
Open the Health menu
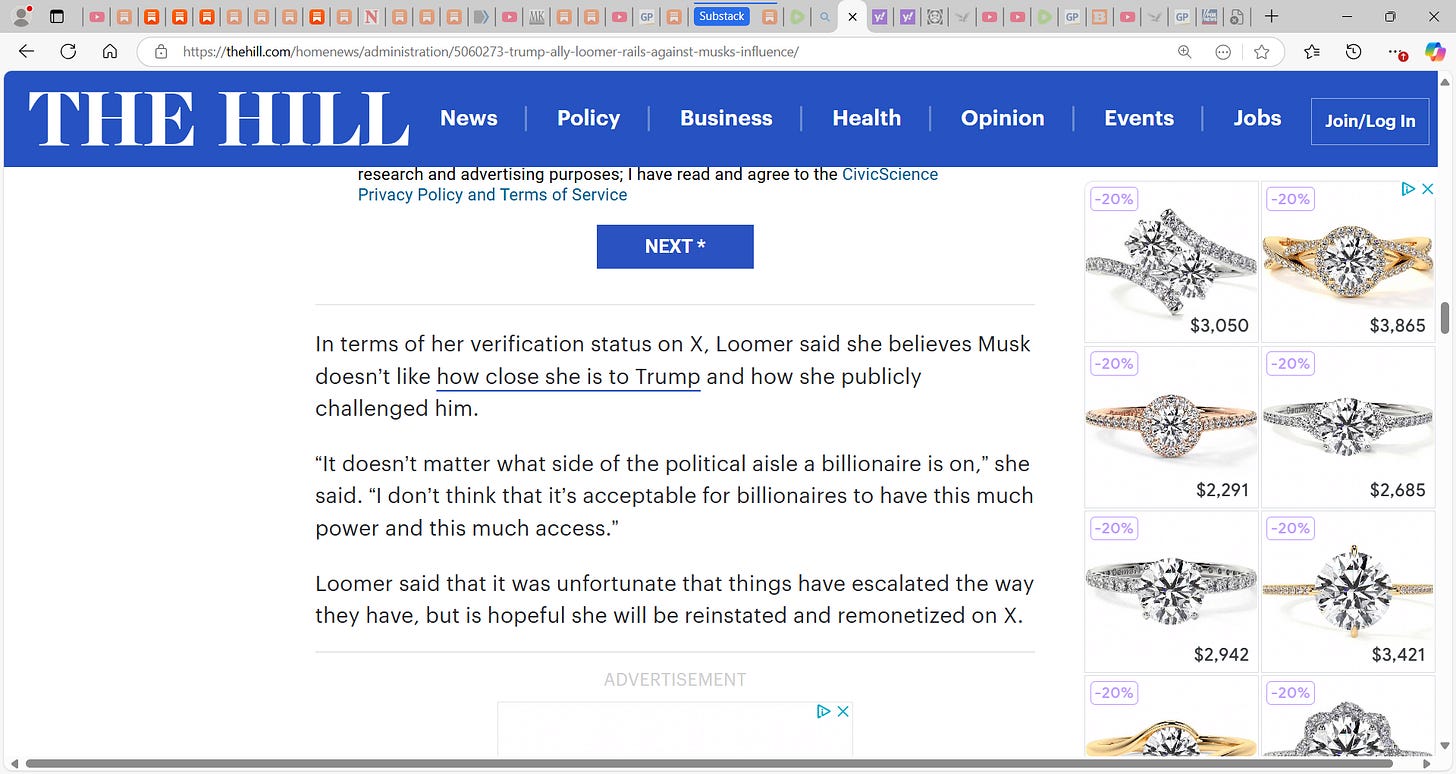(x=866, y=118)
